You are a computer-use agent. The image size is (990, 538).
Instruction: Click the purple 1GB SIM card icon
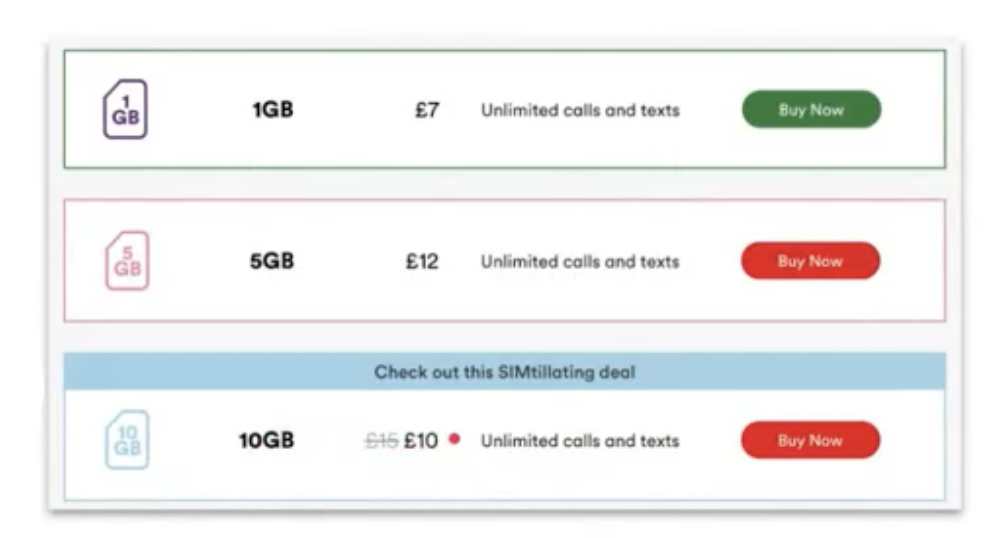point(125,109)
